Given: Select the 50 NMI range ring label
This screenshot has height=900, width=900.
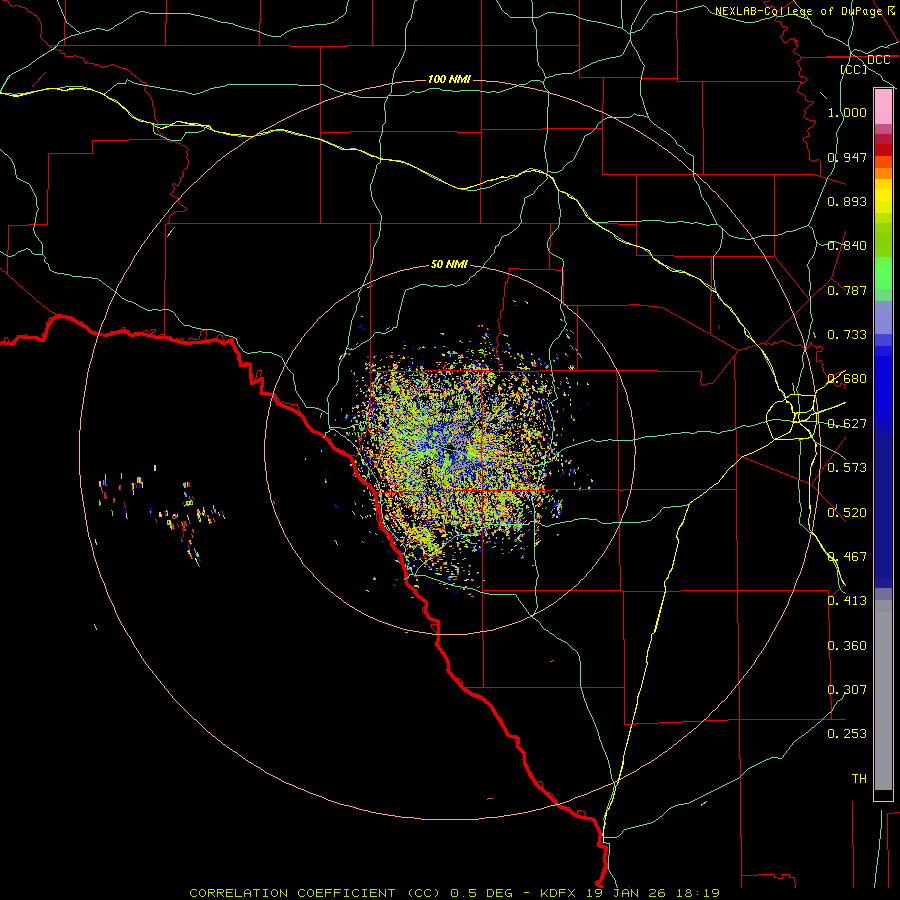Looking at the screenshot, I should coord(449,264).
